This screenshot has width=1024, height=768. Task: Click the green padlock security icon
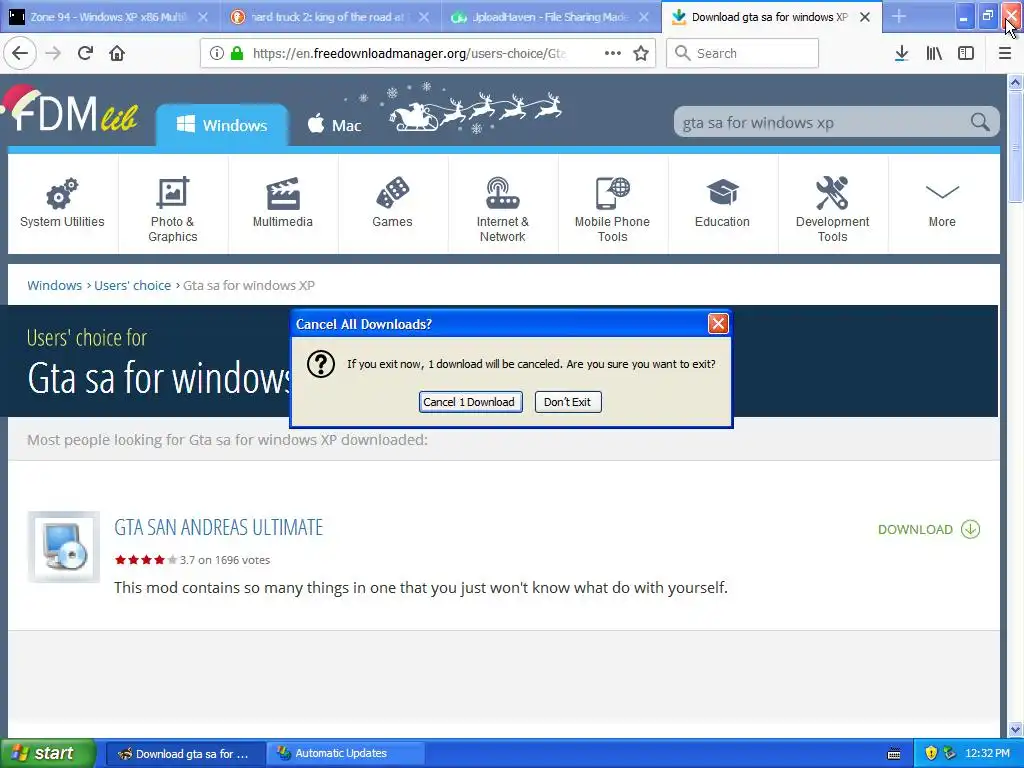coord(237,53)
